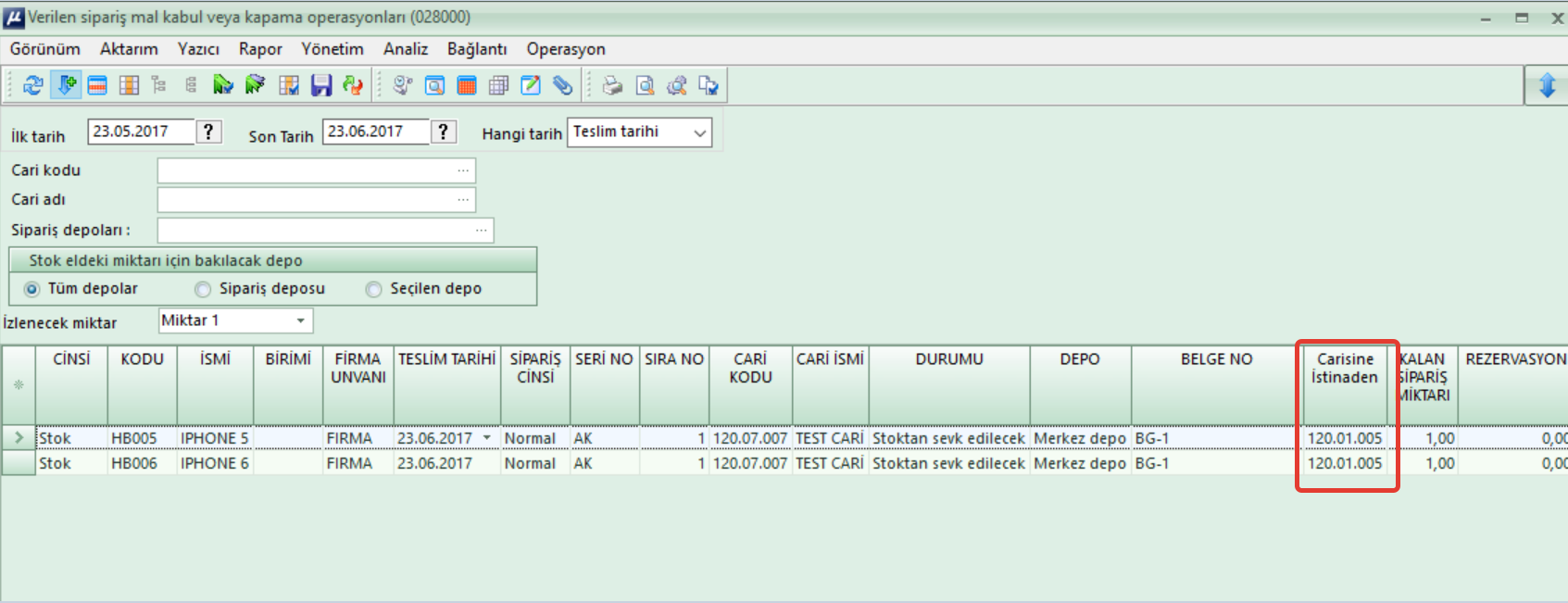Click the Son Tarih date input field
The height and width of the screenshot is (603, 1568).
[375, 132]
